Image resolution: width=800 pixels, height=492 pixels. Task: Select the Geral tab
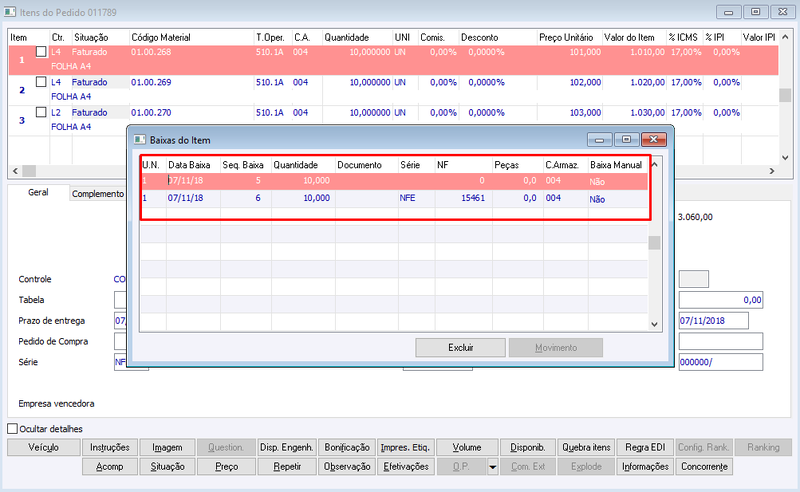(x=38, y=192)
